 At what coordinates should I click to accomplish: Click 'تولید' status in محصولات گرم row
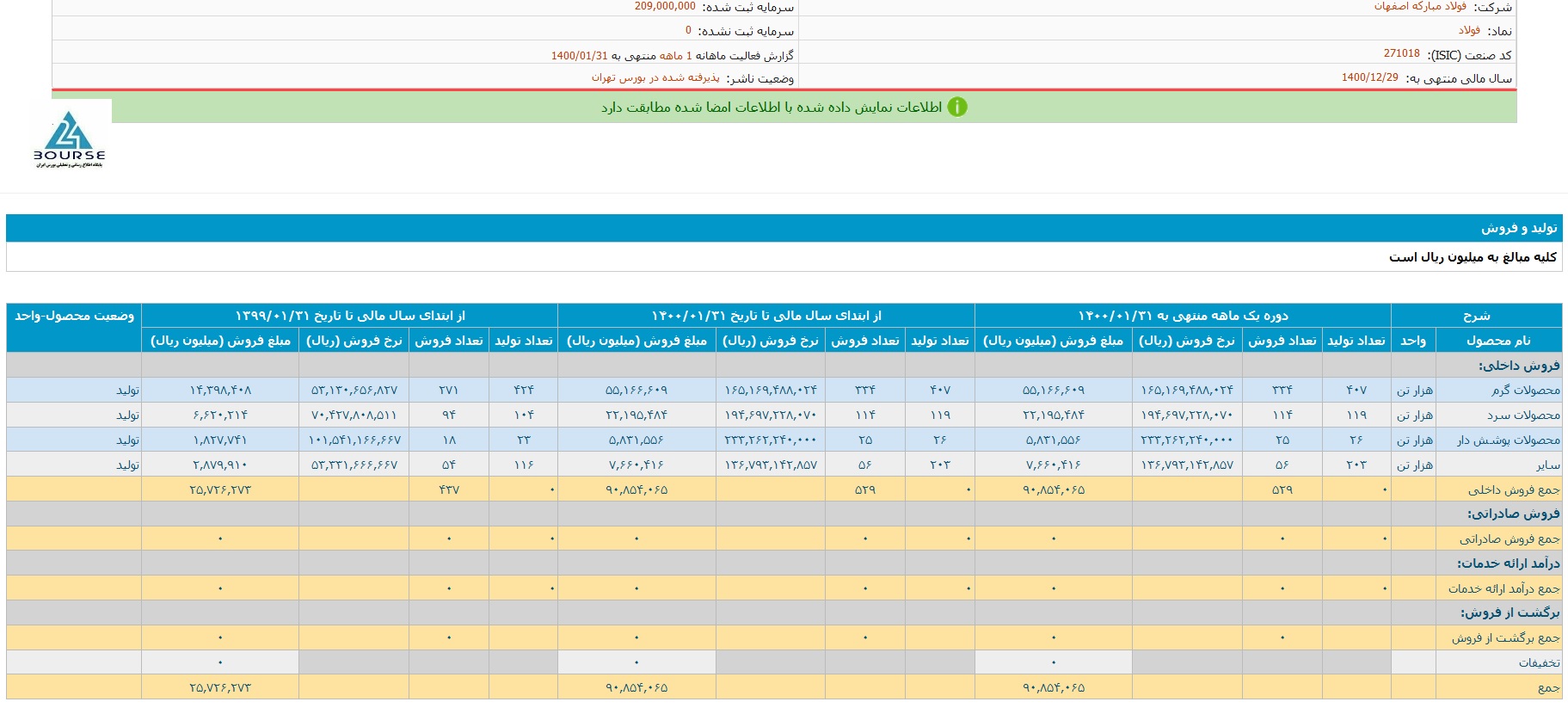[127, 391]
